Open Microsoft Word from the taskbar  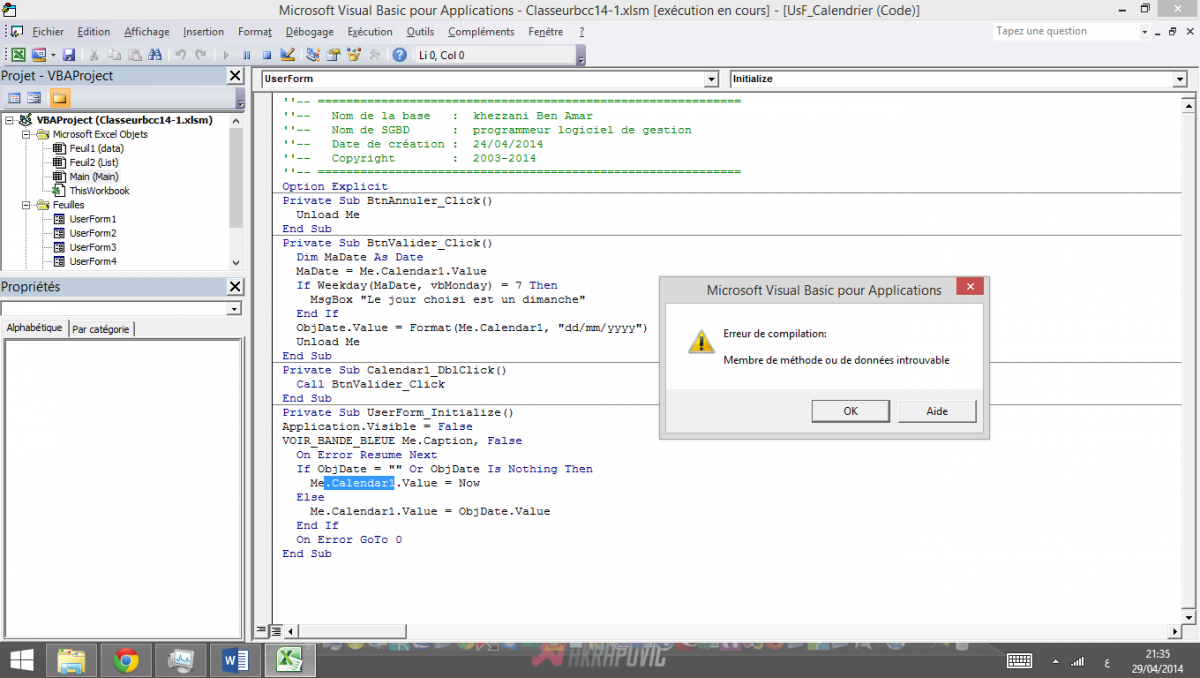pos(236,660)
